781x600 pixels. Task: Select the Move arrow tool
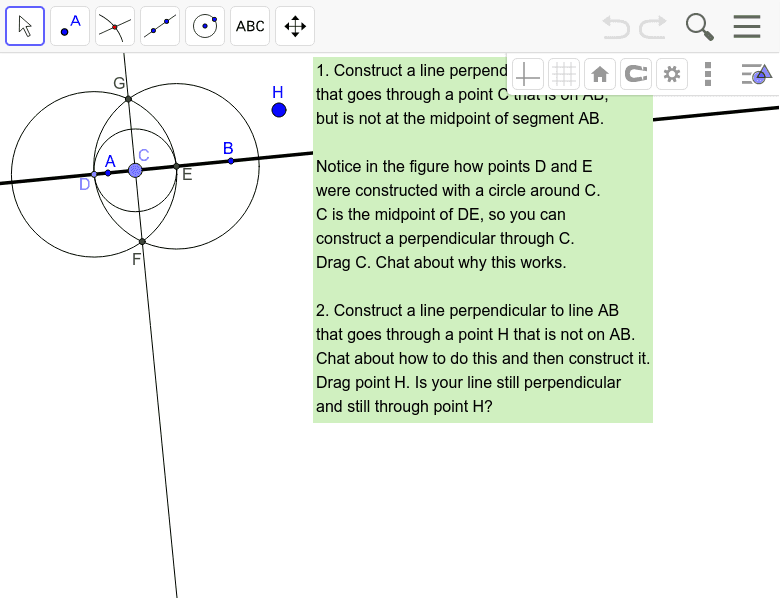coord(25,26)
